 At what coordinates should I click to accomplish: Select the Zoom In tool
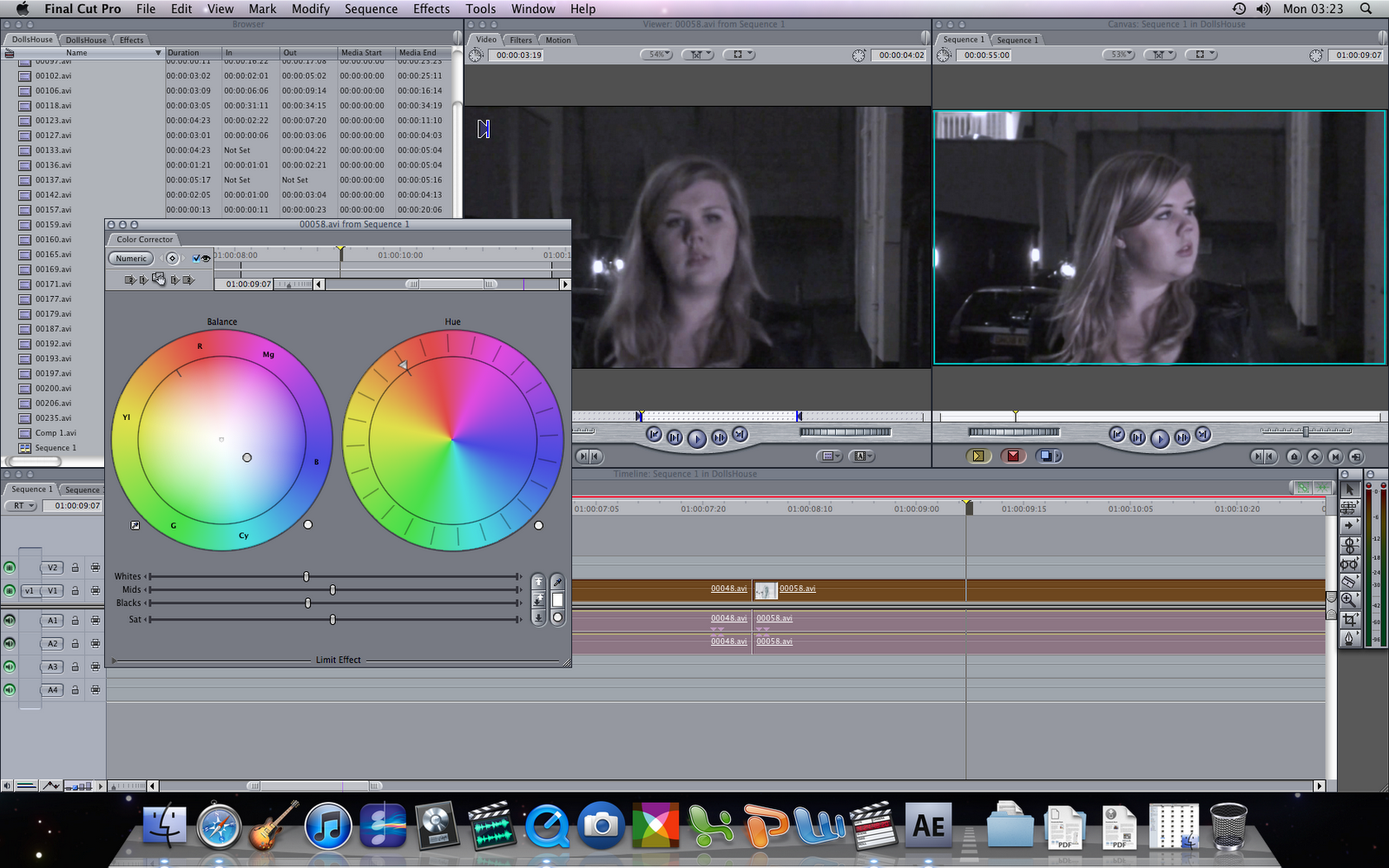(x=1349, y=600)
